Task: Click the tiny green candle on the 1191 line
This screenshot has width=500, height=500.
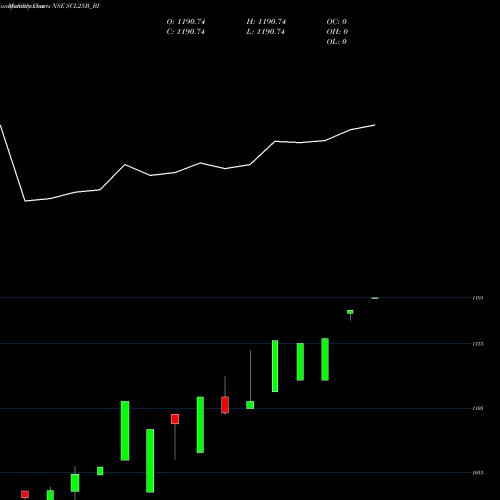Action: pos(375,298)
